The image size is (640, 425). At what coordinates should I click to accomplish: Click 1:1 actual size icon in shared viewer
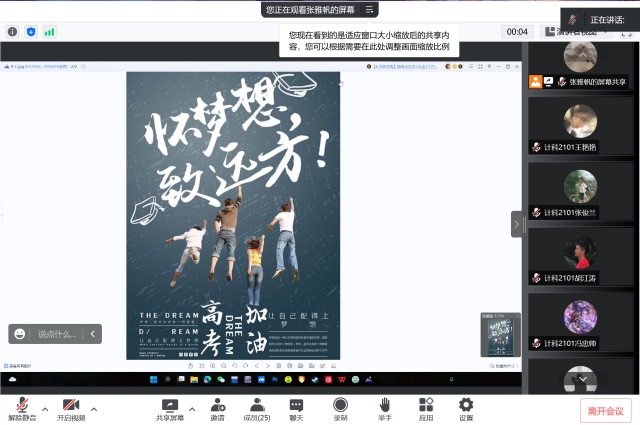[191, 366]
